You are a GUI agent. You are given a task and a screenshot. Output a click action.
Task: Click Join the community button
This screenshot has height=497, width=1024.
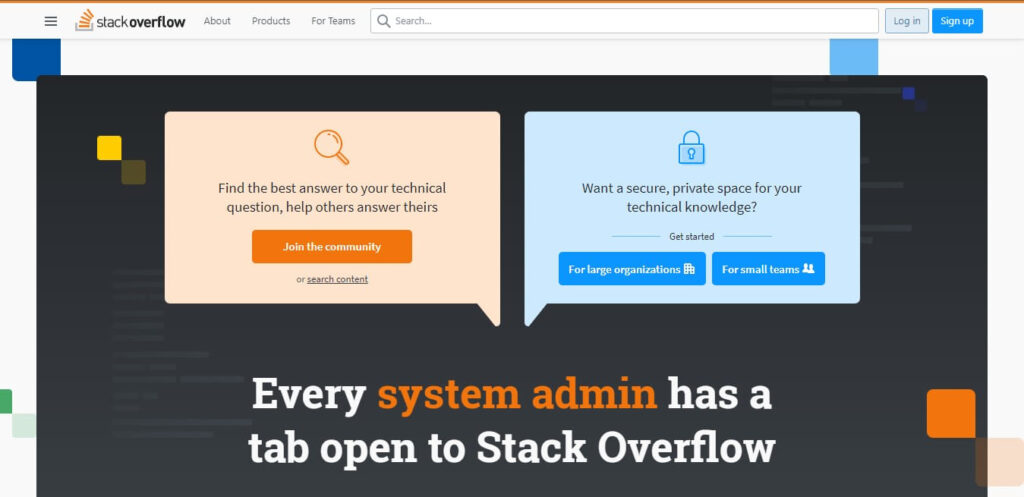click(332, 247)
